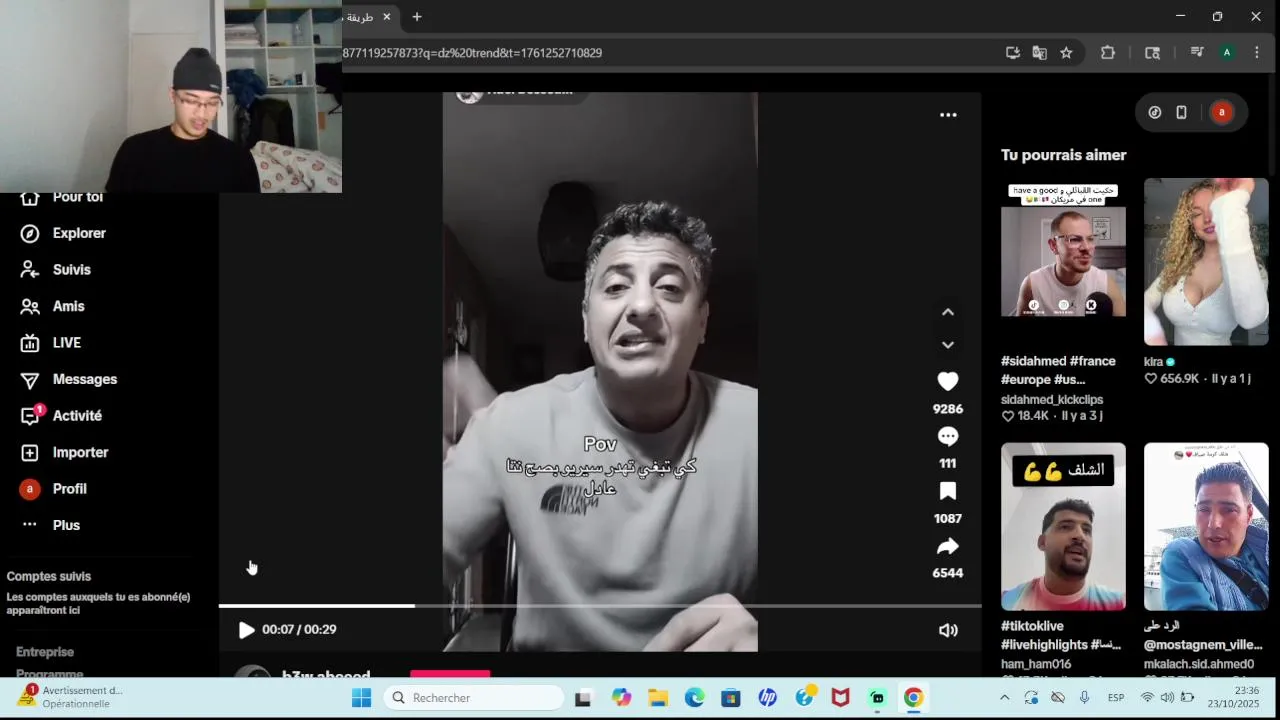Screen dimensions: 1280x720
Task: Mute the video volume
Action: click(948, 630)
